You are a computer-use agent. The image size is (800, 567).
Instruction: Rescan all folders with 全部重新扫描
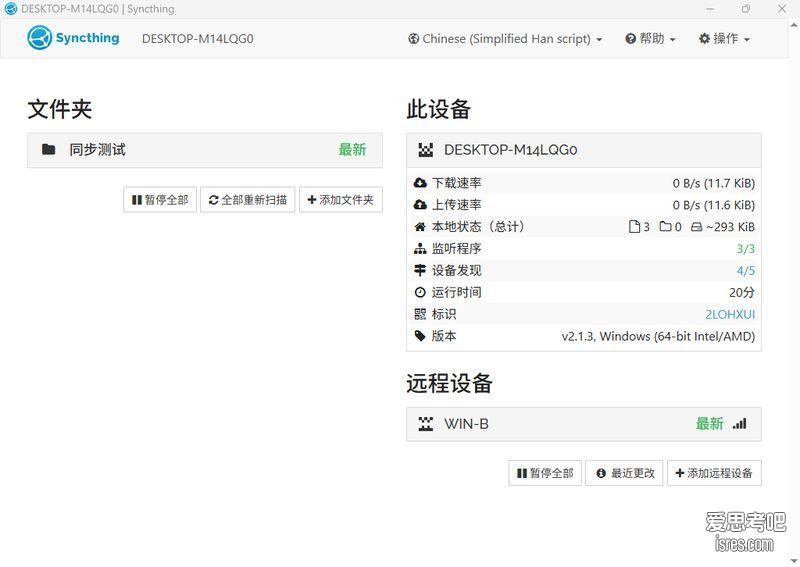(x=247, y=200)
